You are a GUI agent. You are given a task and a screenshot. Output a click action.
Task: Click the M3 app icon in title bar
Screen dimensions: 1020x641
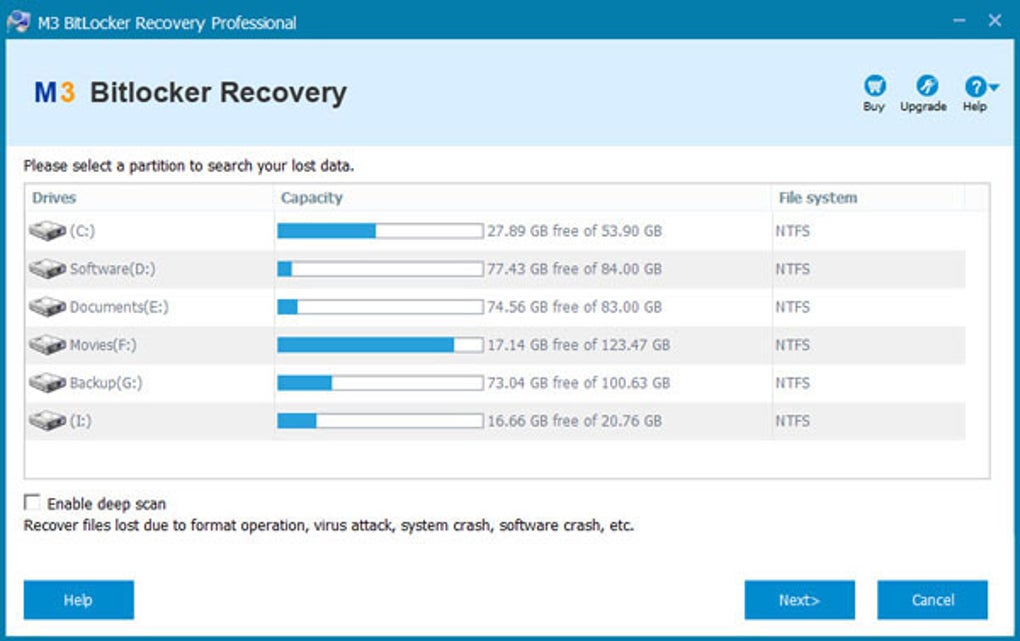18,22
